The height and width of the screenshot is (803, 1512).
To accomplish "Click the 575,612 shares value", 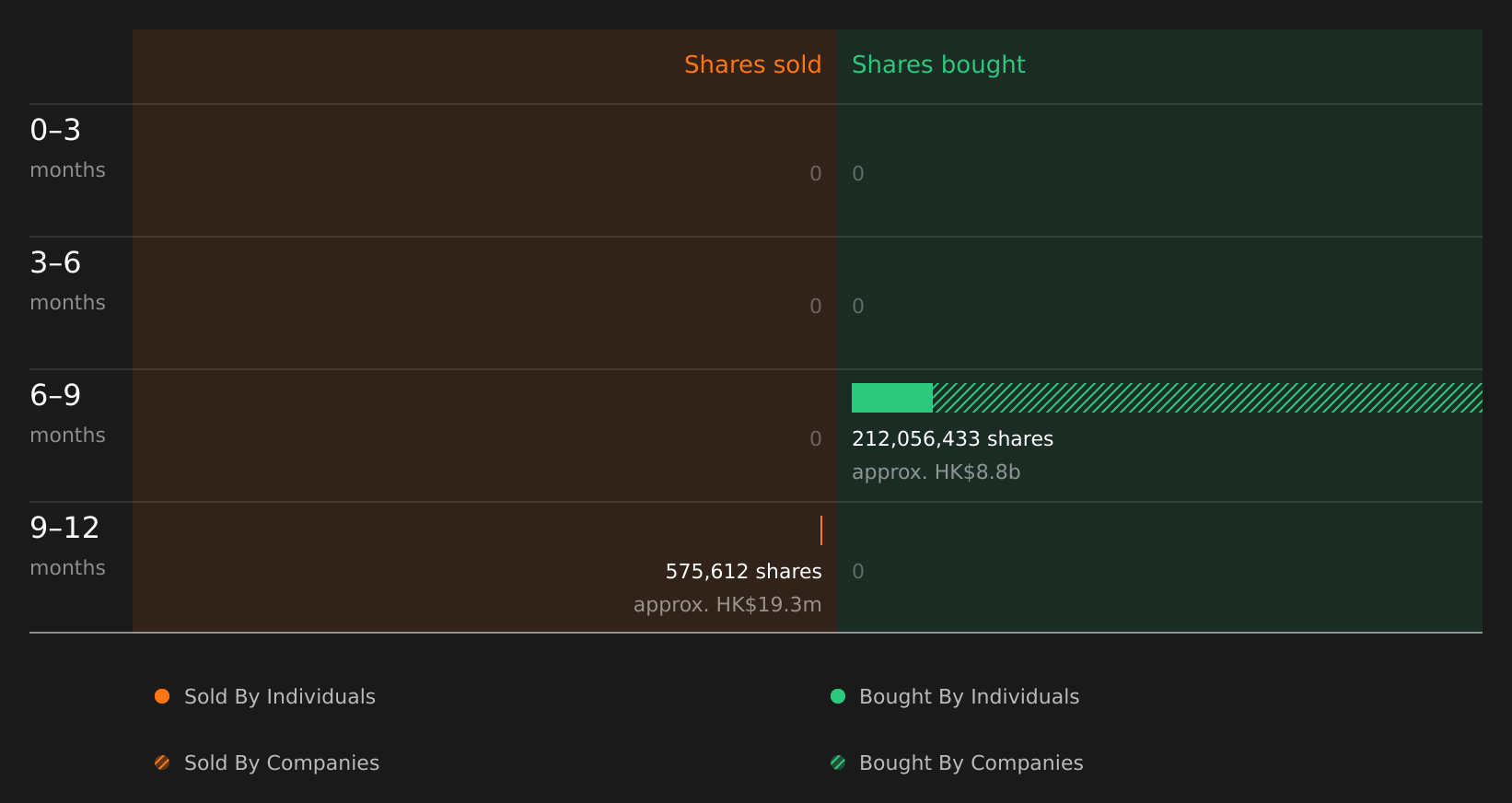I will click(x=743, y=572).
